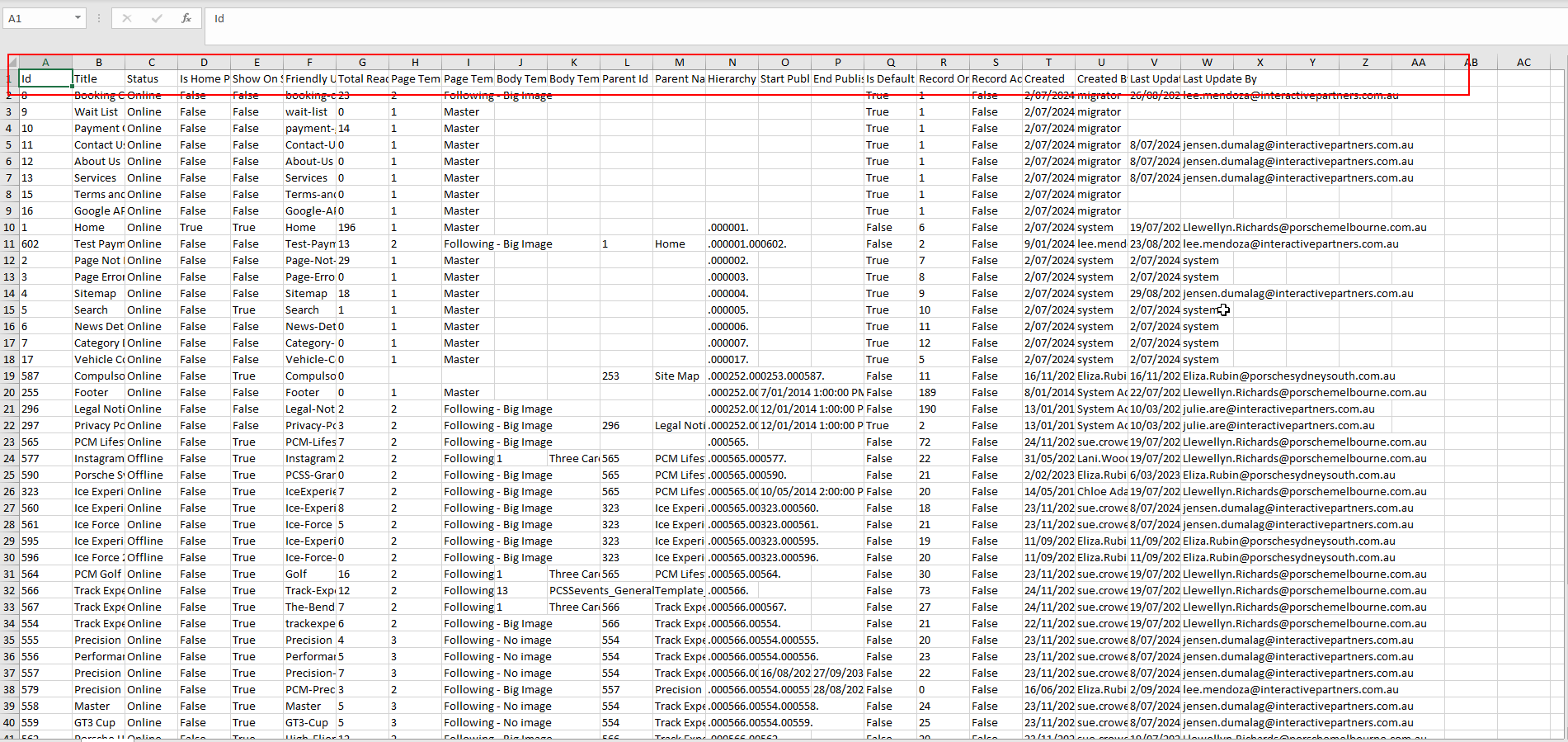Click the Cancel (X) icon in formula bar

(x=127, y=18)
